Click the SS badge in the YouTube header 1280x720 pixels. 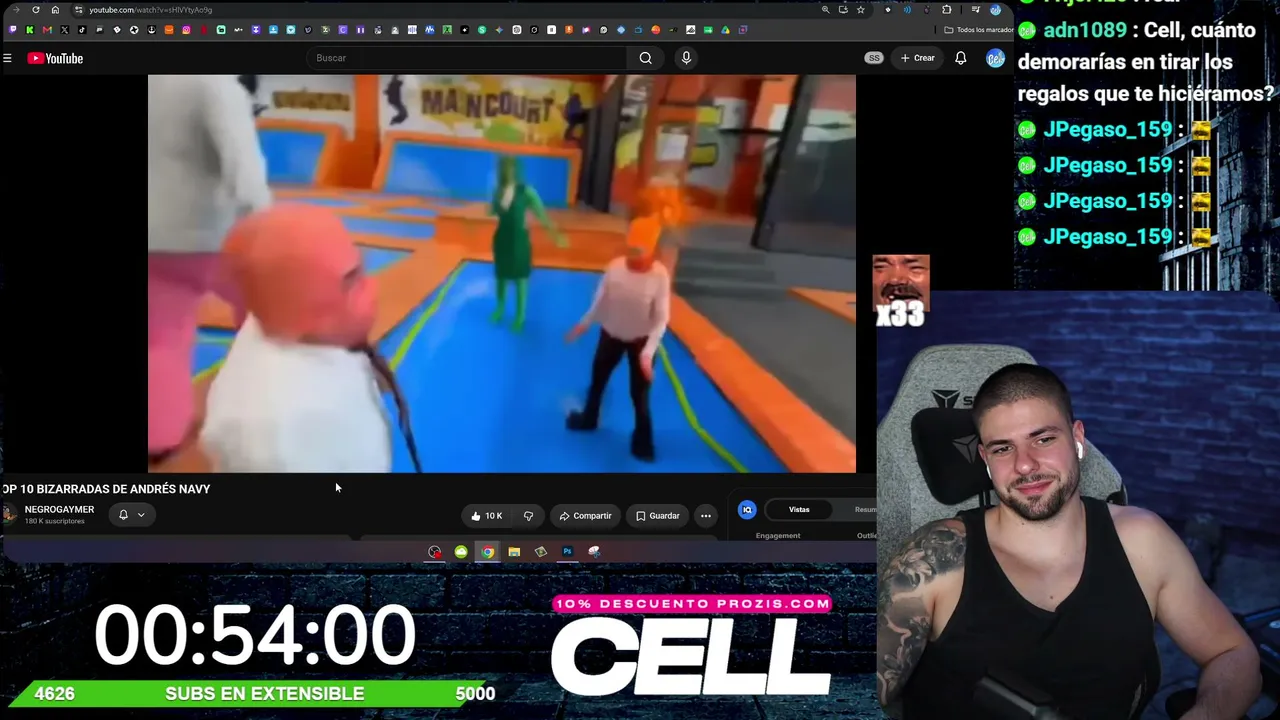tap(874, 58)
